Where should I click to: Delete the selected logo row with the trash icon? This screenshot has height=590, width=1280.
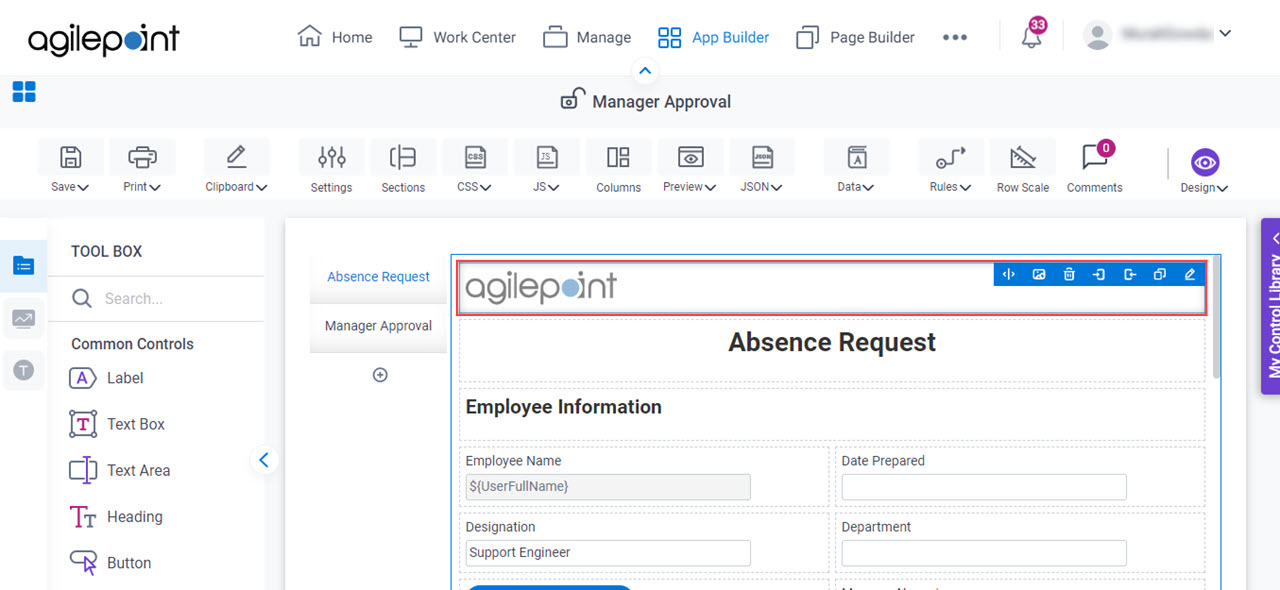(x=1069, y=274)
